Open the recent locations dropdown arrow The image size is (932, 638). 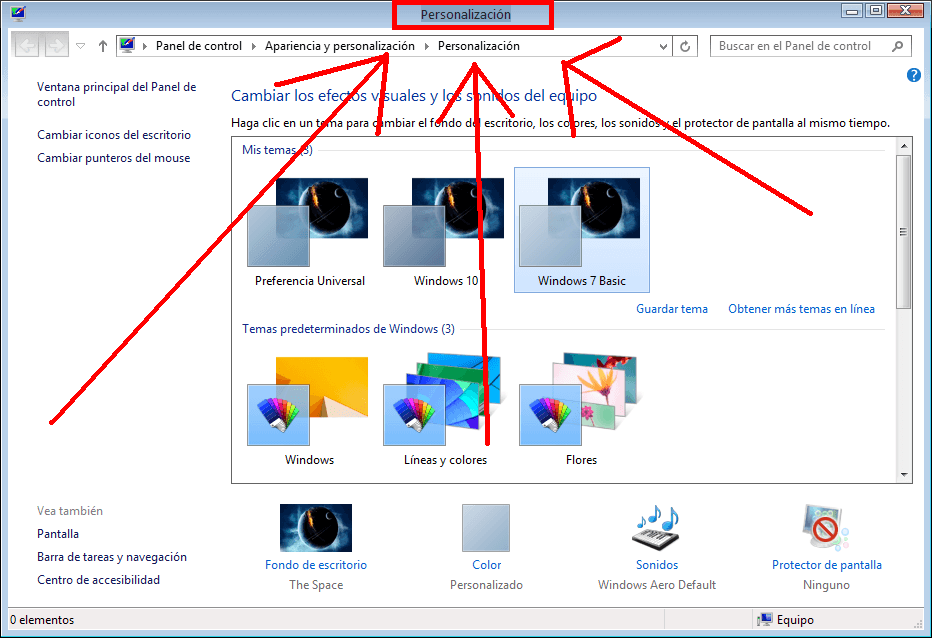pyautogui.click(x=81, y=46)
